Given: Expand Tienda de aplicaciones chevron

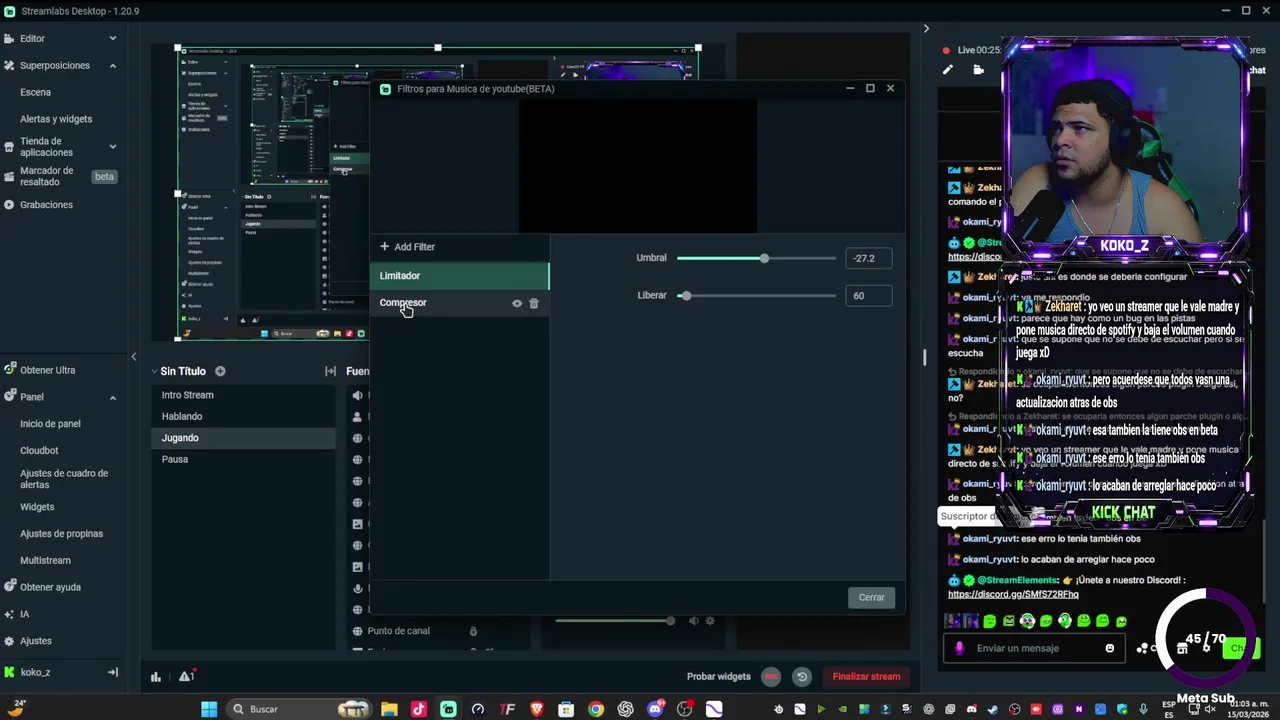Looking at the screenshot, I should [x=113, y=147].
